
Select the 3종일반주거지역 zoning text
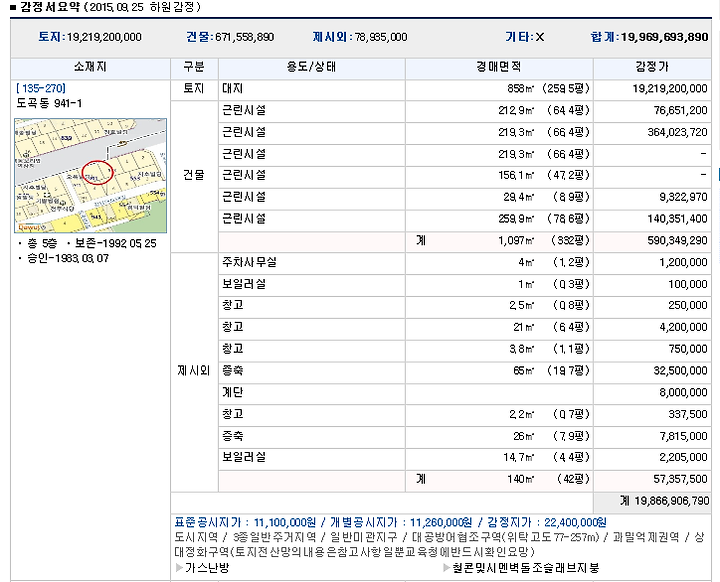coord(275,537)
